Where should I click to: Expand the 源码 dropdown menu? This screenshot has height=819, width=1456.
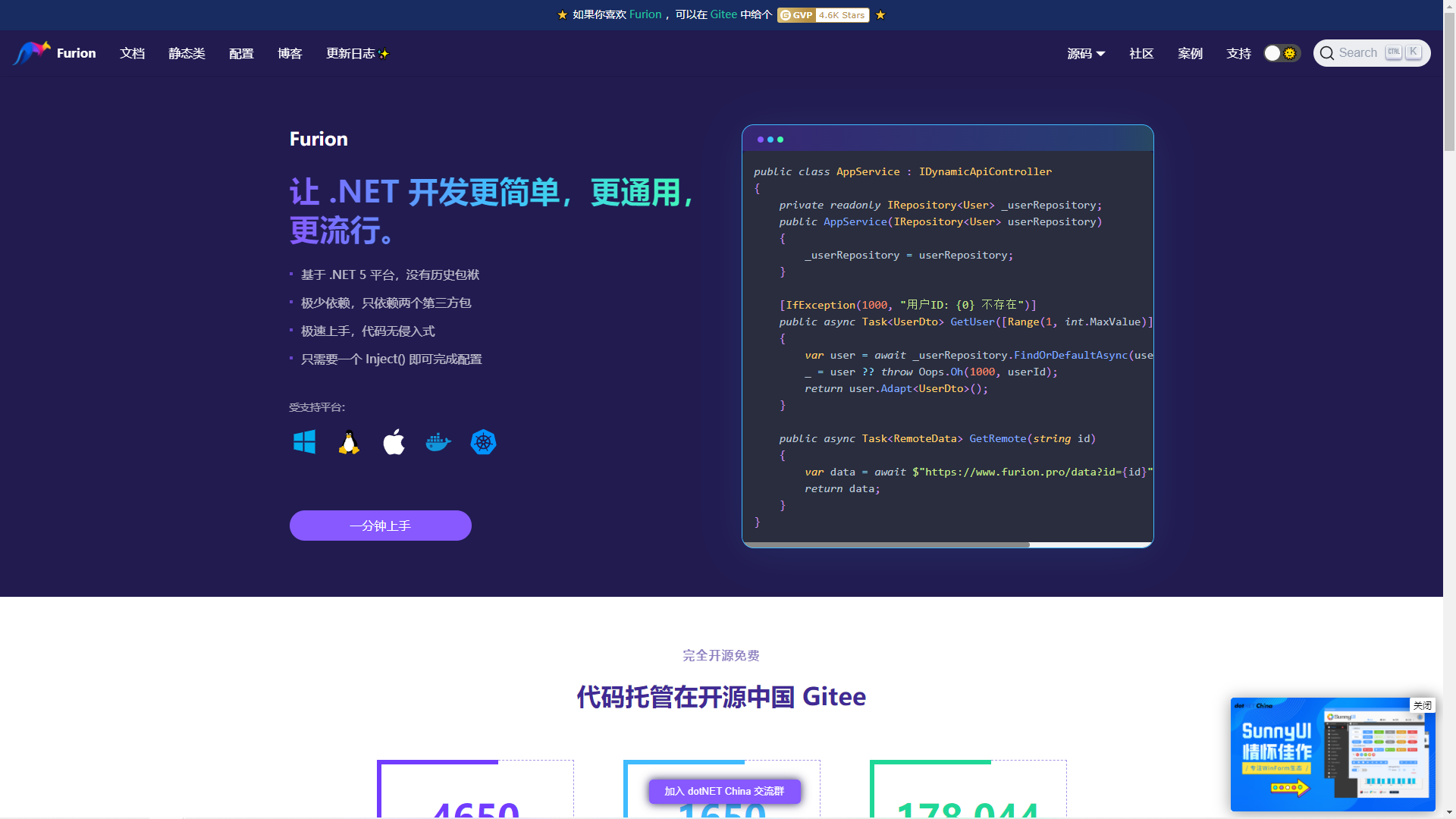coord(1086,53)
